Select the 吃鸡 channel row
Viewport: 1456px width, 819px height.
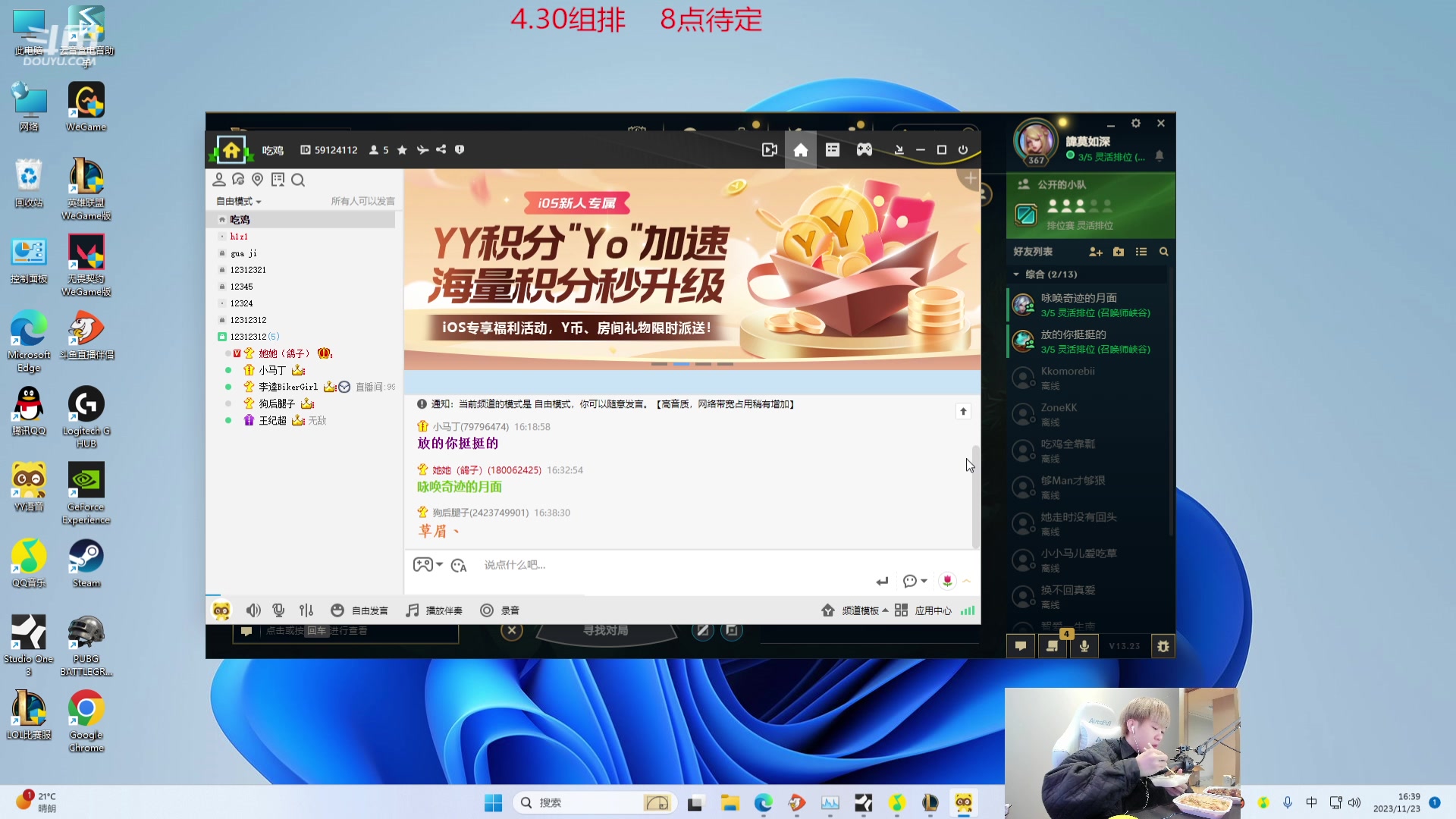(x=301, y=219)
